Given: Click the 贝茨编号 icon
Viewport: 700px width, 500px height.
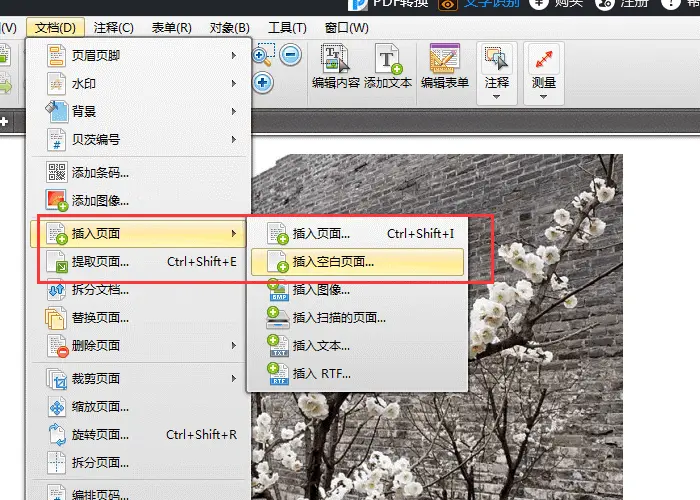Looking at the screenshot, I should 56,139.
